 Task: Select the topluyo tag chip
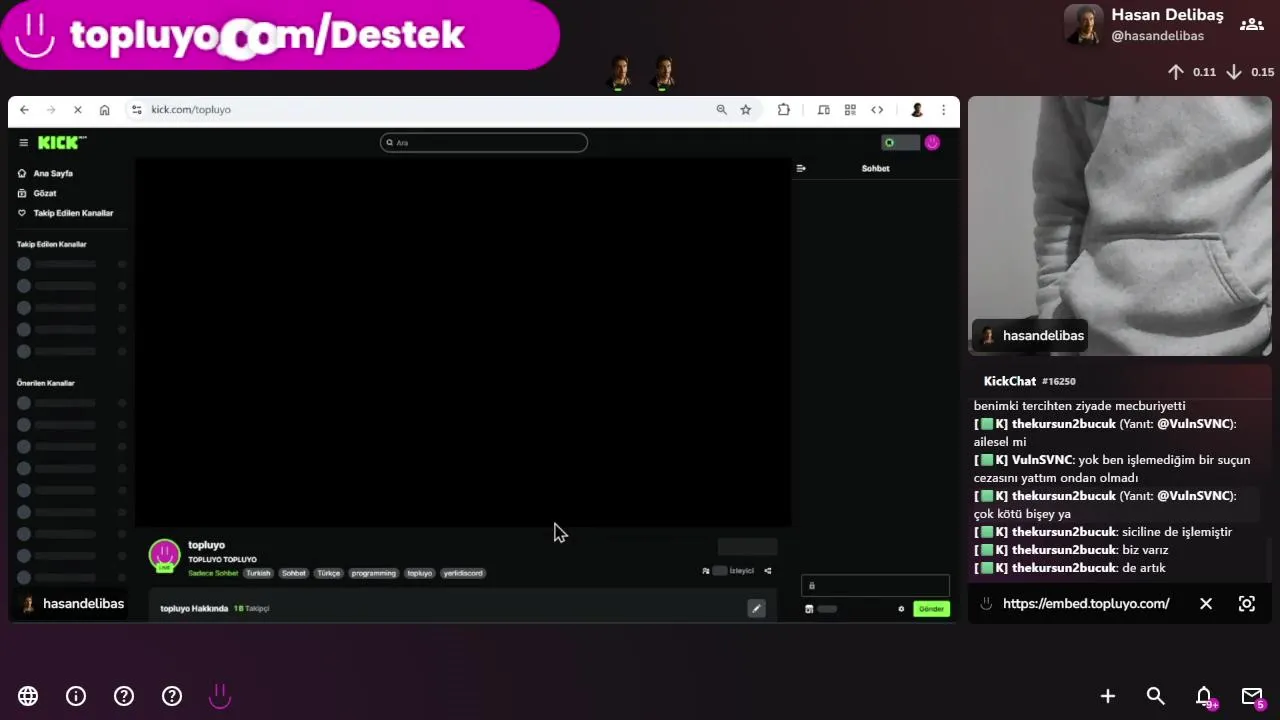(x=420, y=573)
